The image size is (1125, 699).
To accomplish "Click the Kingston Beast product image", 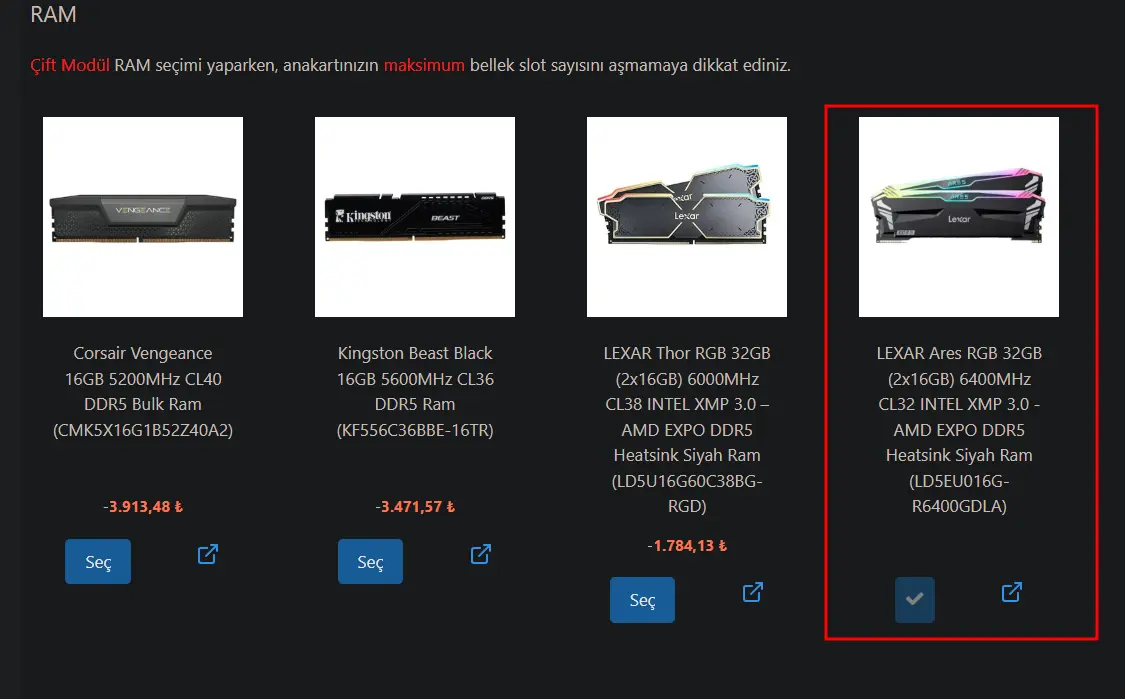I will [x=415, y=217].
